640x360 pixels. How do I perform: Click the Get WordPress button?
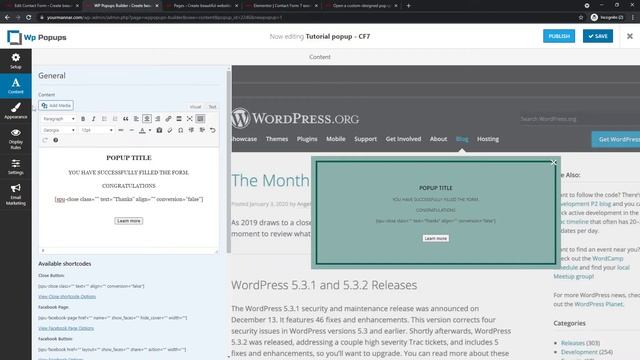click(x=616, y=139)
